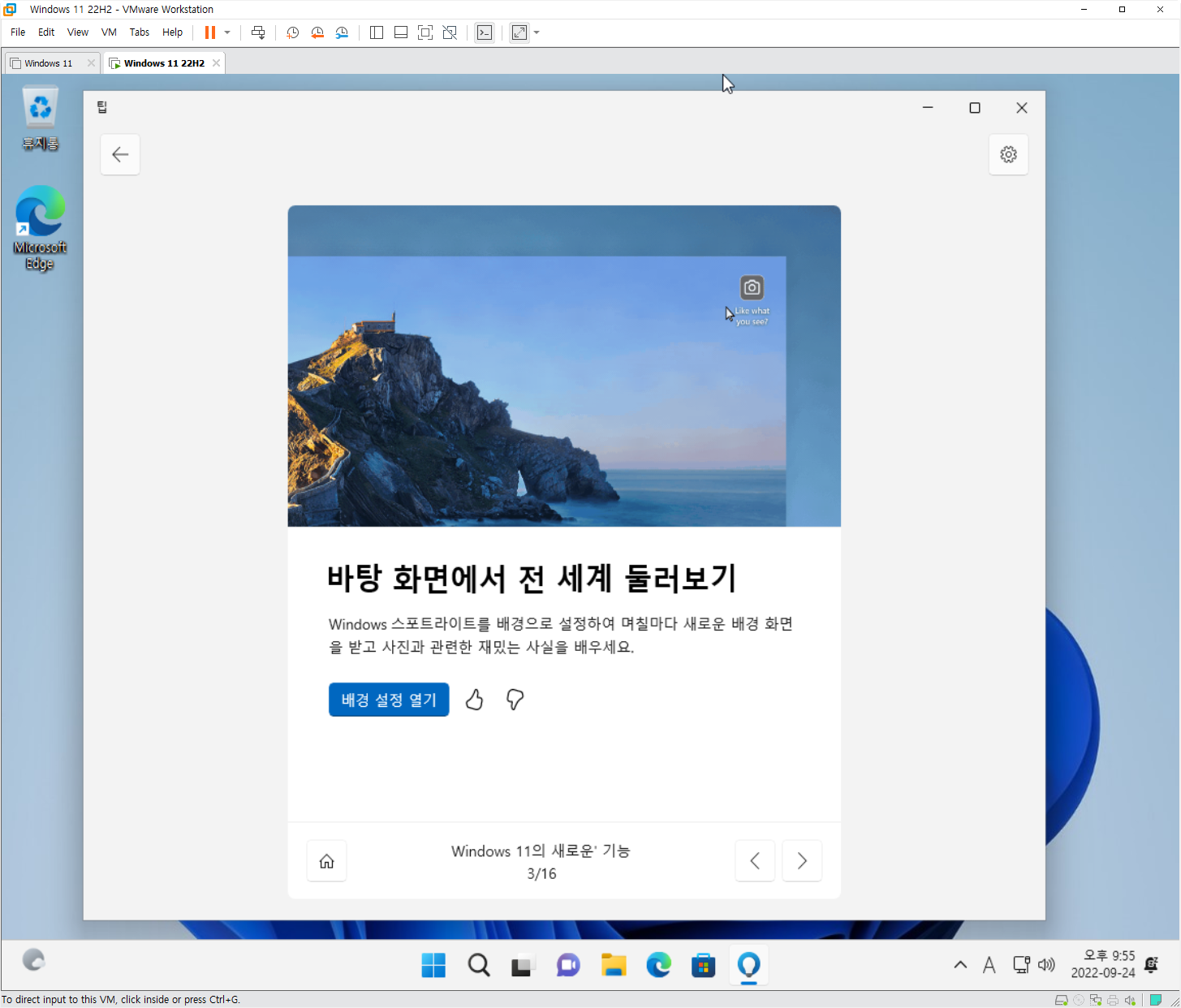Maximize the Tips app window
This screenshot has width=1181, height=1008.
(975, 108)
